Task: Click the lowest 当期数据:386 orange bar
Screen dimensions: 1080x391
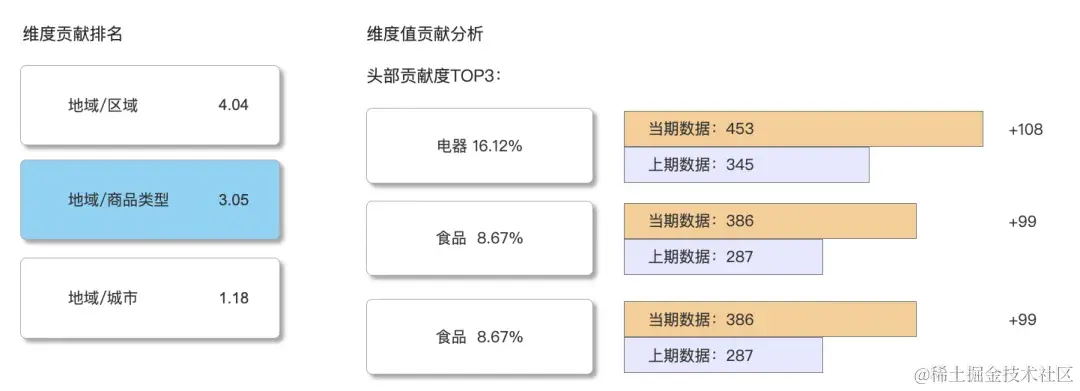Action: tap(770, 319)
